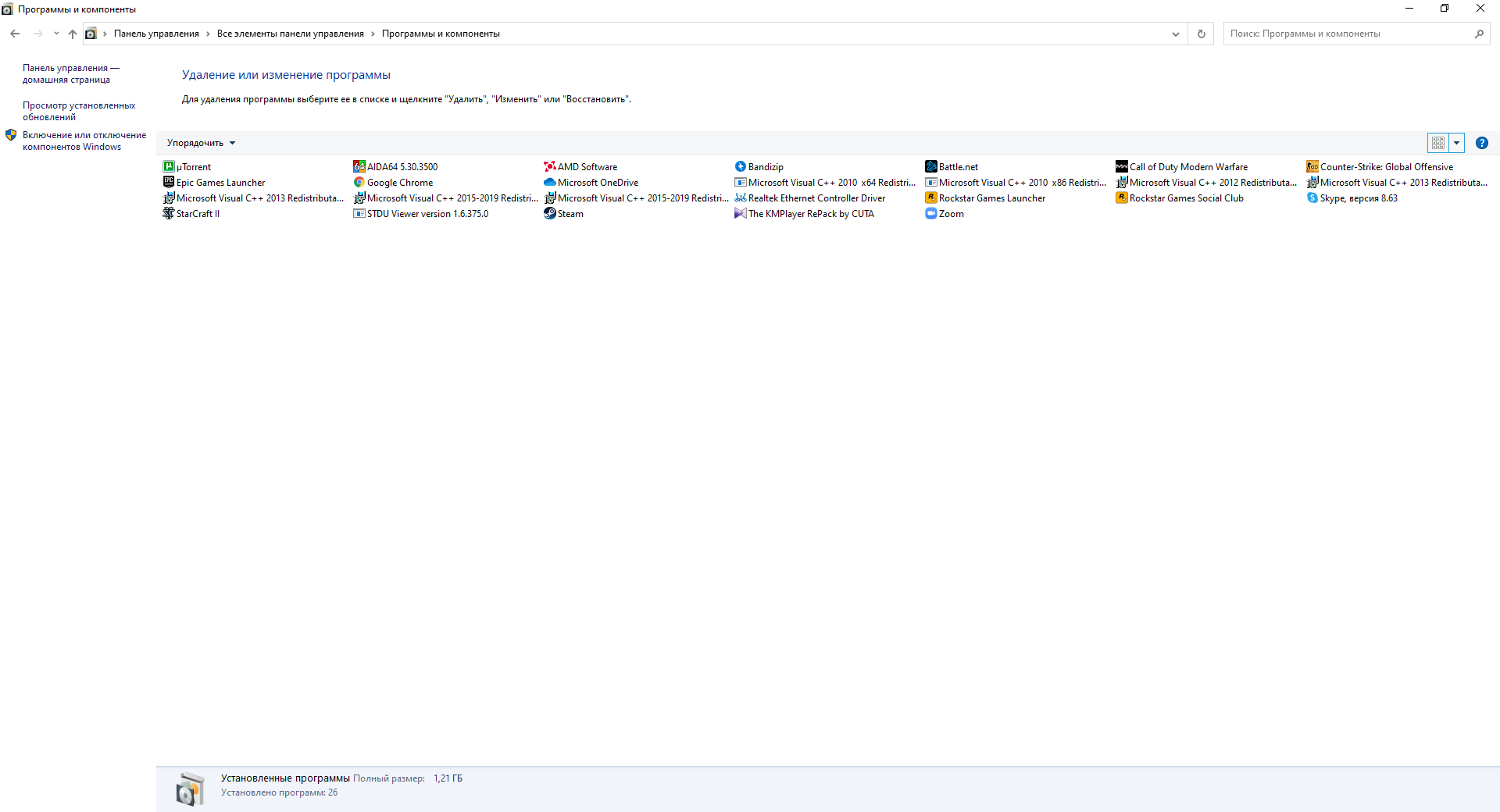
Task: Open Панель управления домашняя страница link
Action: pyautogui.click(x=71, y=73)
